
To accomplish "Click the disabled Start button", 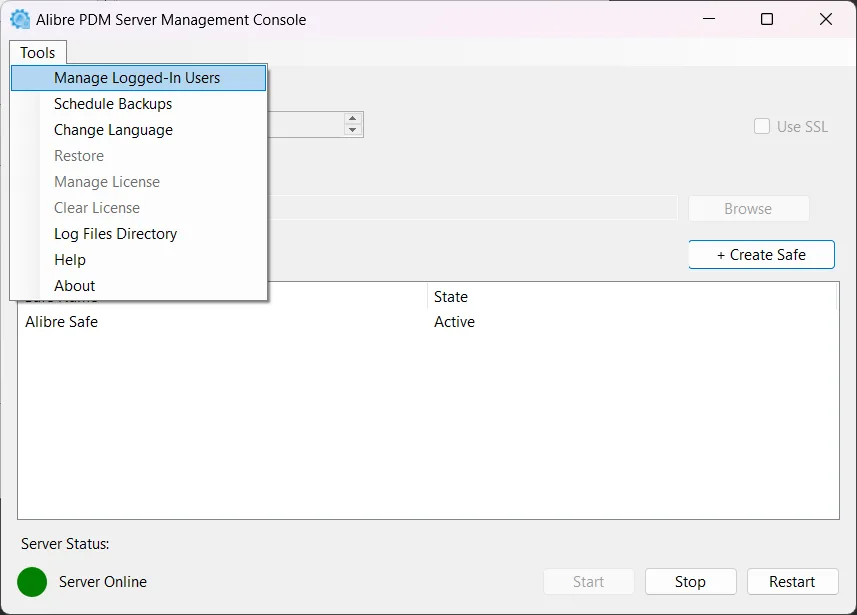I will (589, 582).
